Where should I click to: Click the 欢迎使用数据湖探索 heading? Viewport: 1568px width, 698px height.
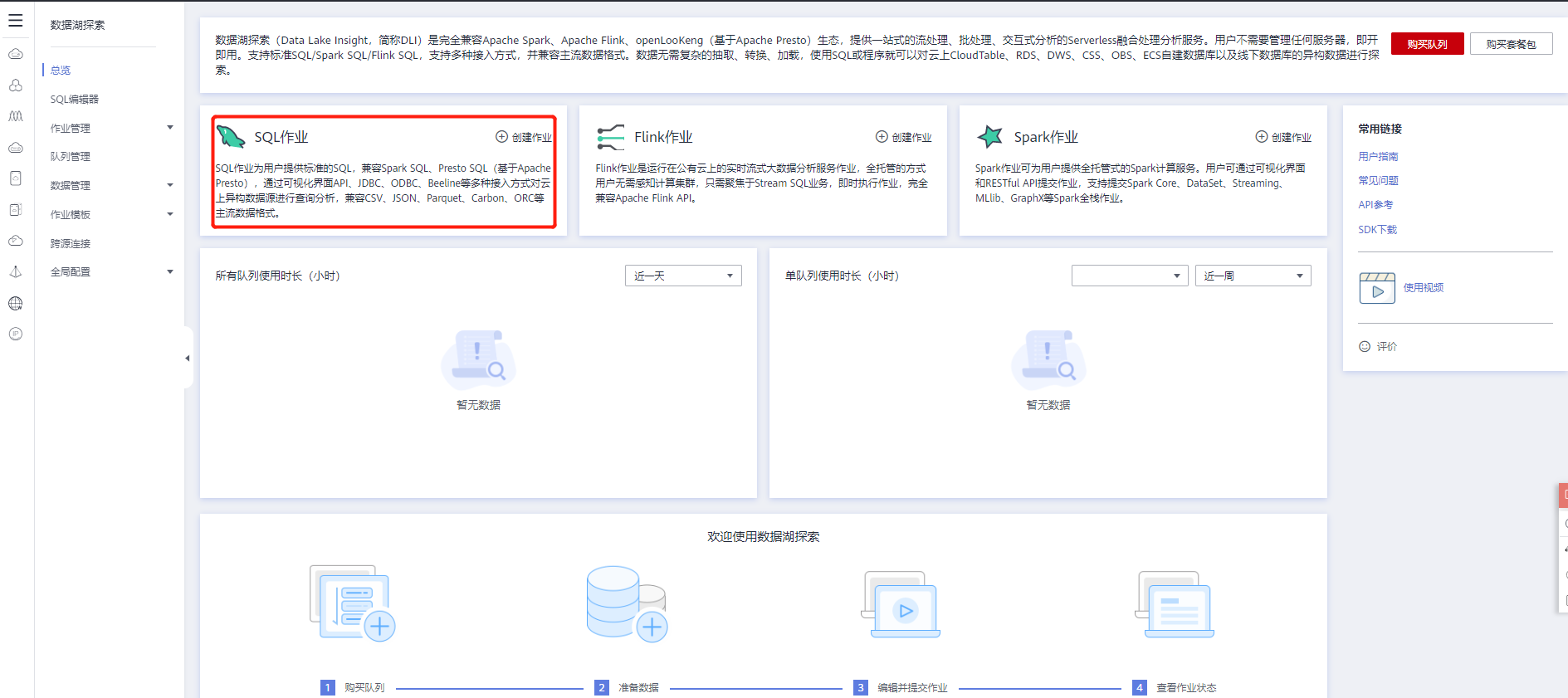[764, 537]
